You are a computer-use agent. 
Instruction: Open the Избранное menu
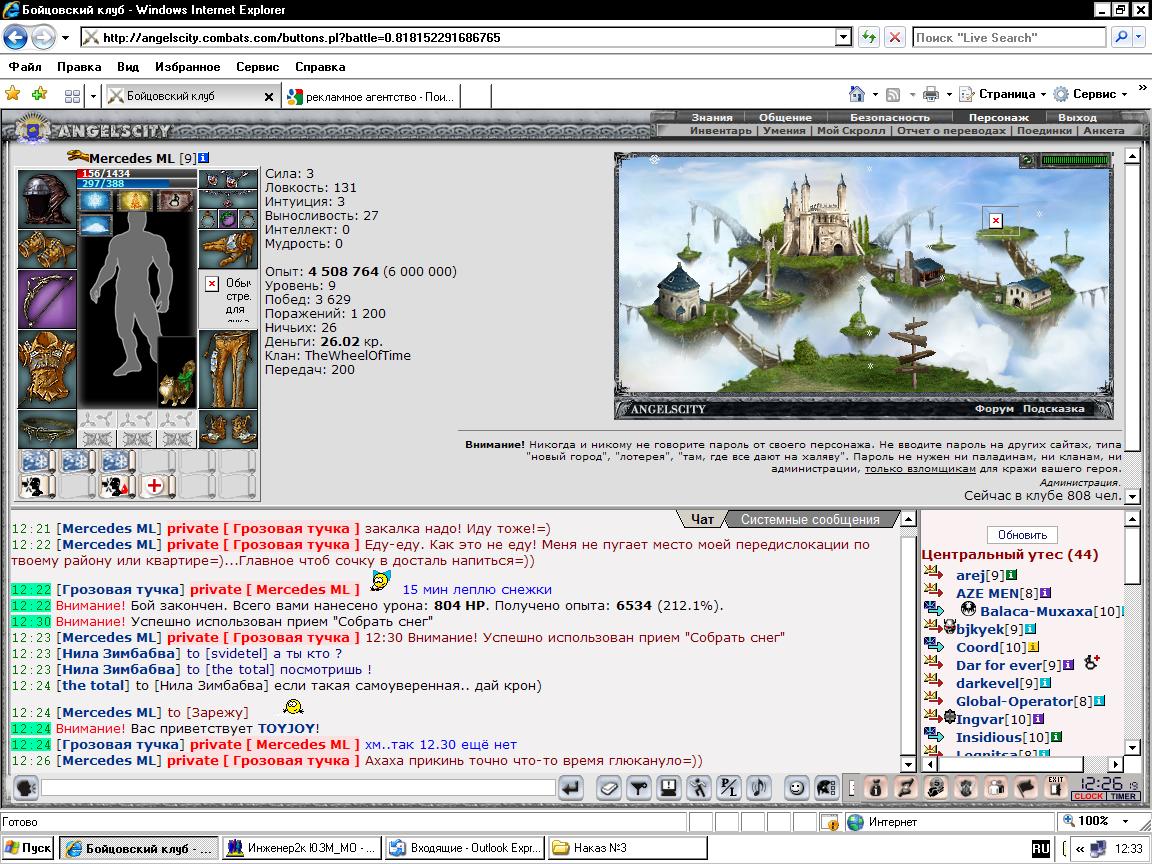(x=187, y=67)
